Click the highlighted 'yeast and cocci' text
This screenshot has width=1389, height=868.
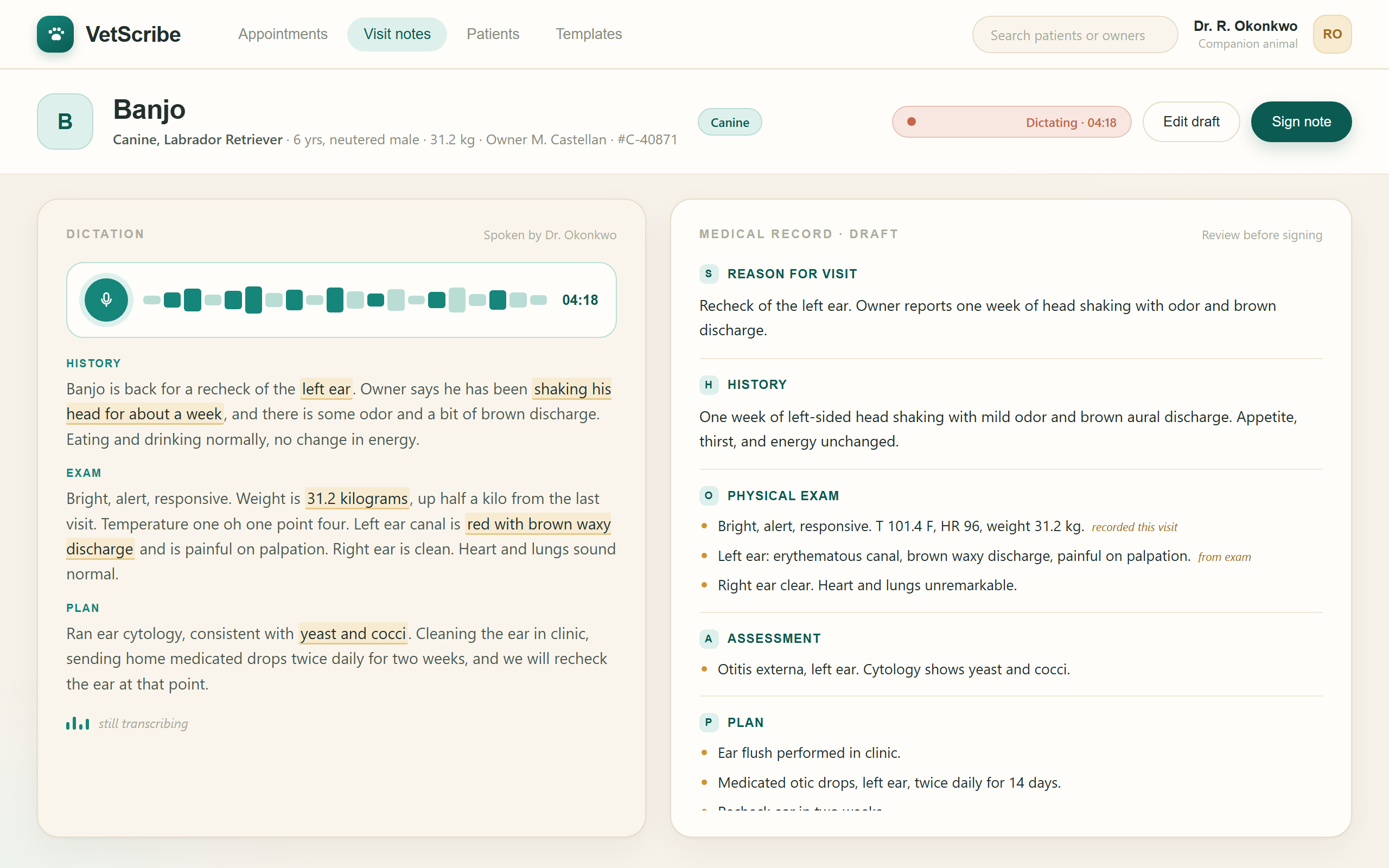click(x=353, y=634)
